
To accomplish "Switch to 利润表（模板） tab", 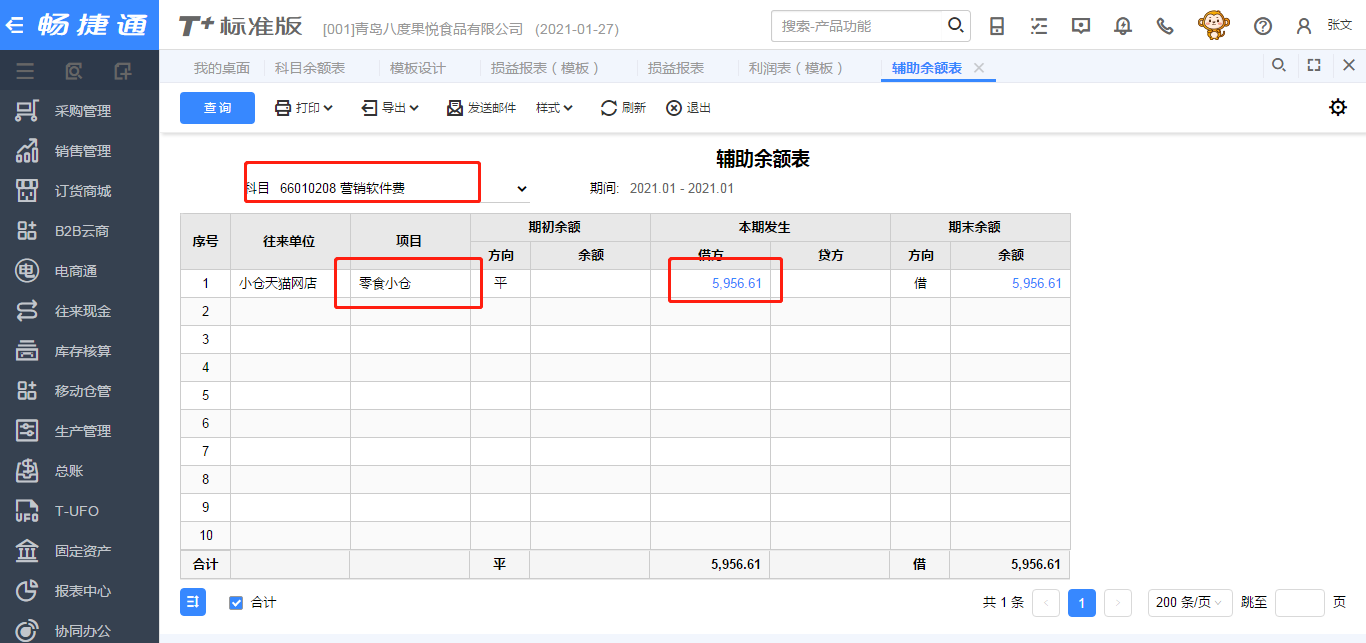I will 797,68.
